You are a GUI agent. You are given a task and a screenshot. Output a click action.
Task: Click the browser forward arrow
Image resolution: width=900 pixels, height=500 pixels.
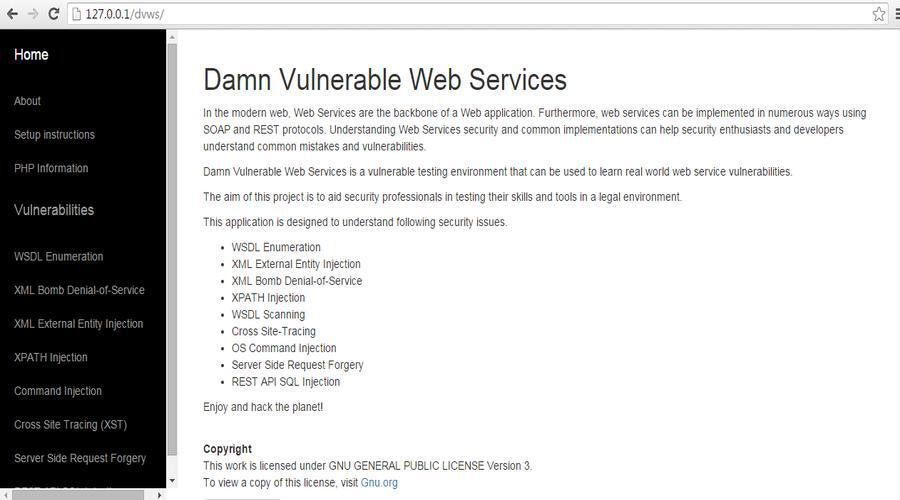point(33,14)
